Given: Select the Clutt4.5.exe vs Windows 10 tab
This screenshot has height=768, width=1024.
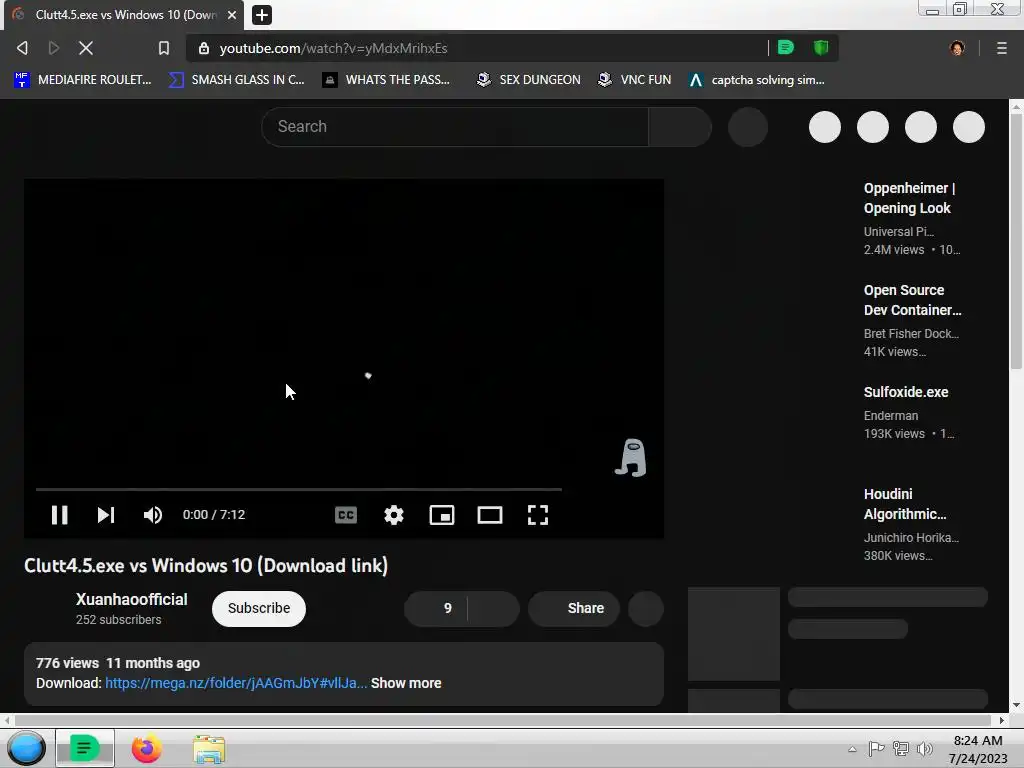Looking at the screenshot, I should (x=124, y=15).
